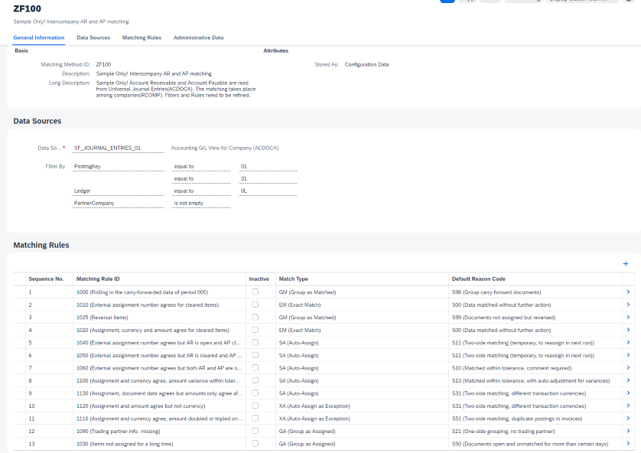The image size is (641, 453).
Task: Toggle Inactive checkbox for rule 1000
Action: 255,292
